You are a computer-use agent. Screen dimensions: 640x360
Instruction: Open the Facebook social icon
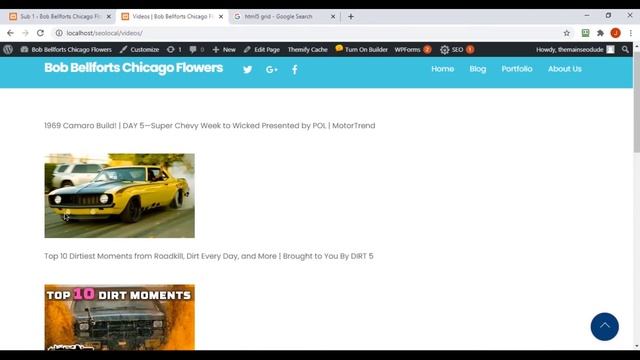(x=295, y=69)
